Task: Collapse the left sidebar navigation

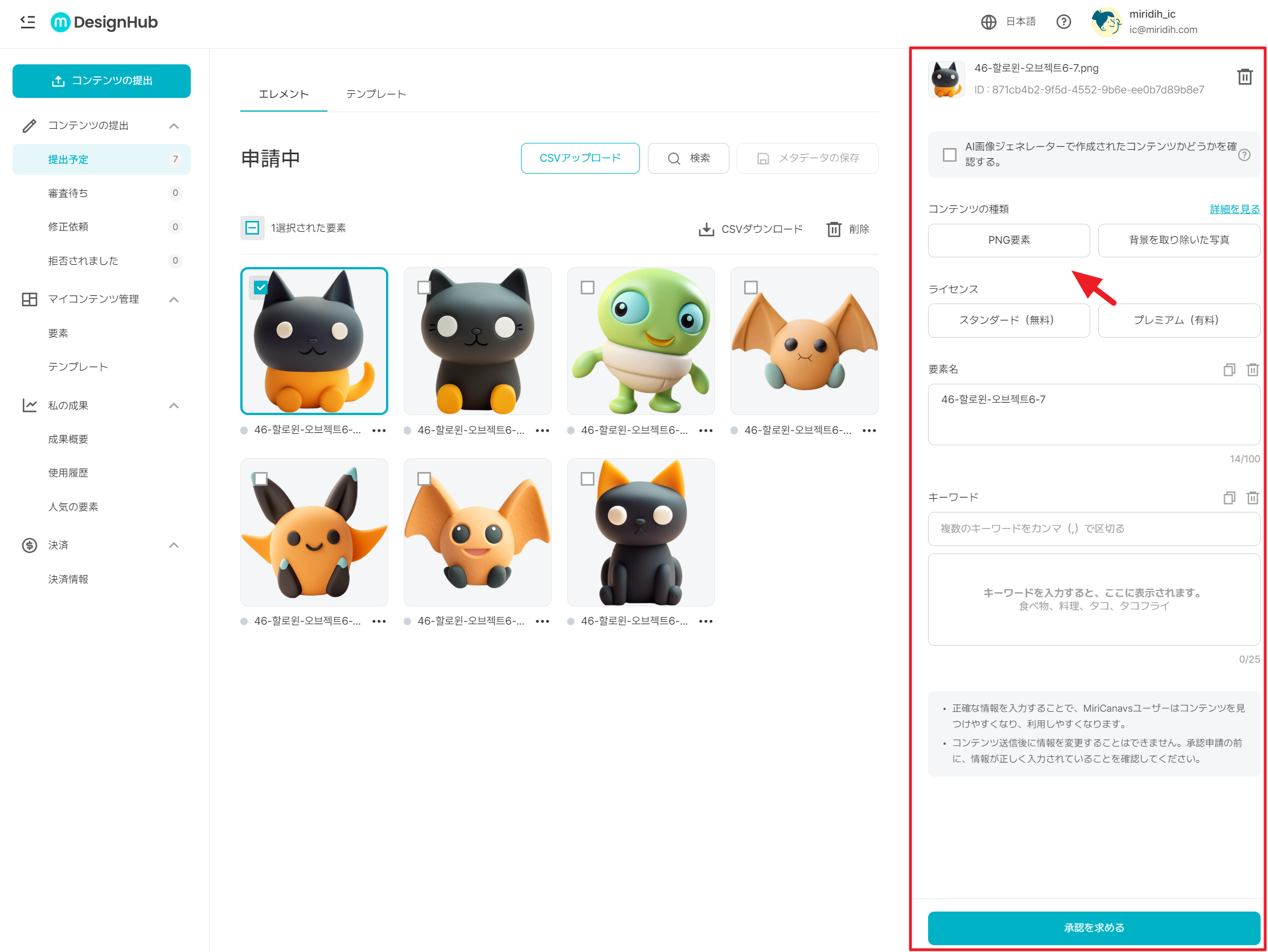Action: (x=27, y=22)
